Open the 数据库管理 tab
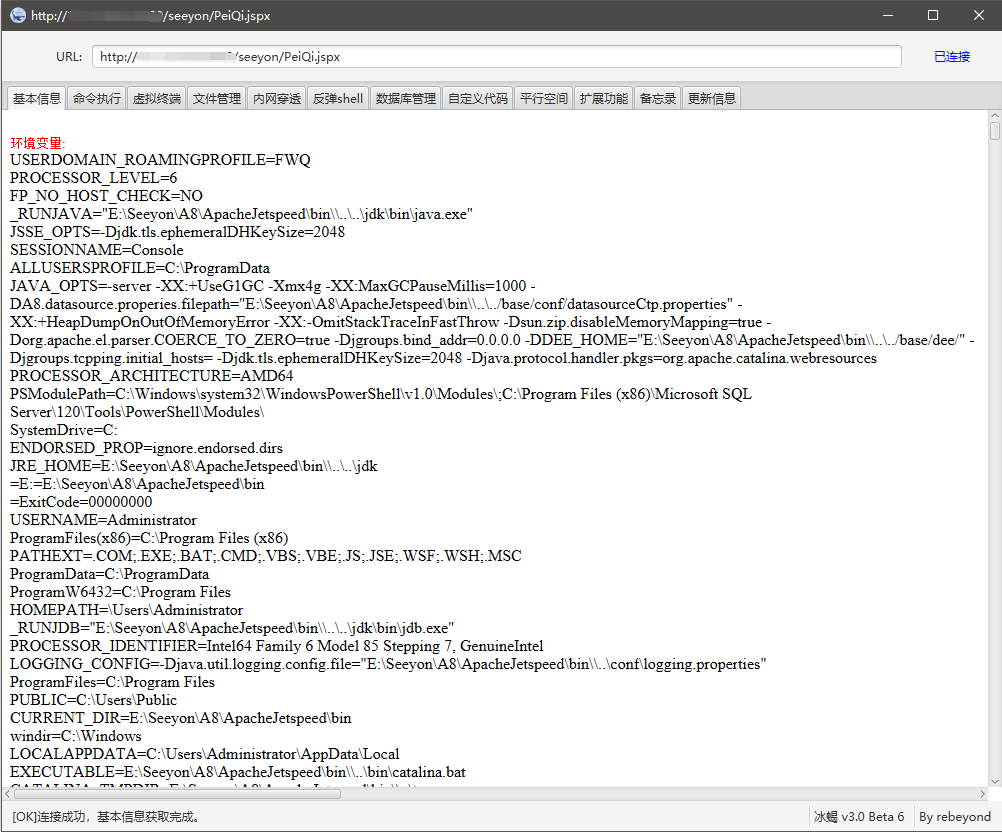Image resolution: width=1002 pixels, height=832 pixels. click(x=405, y=98)
